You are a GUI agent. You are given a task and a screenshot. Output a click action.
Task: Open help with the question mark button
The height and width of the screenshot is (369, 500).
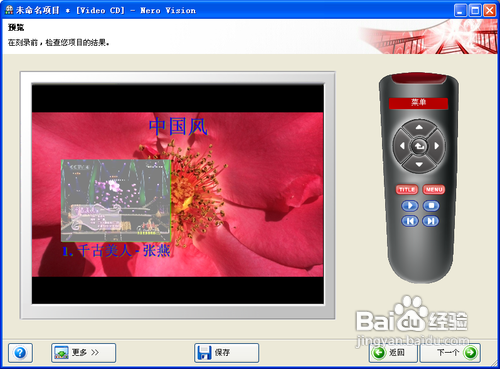(x=20, y=353)
